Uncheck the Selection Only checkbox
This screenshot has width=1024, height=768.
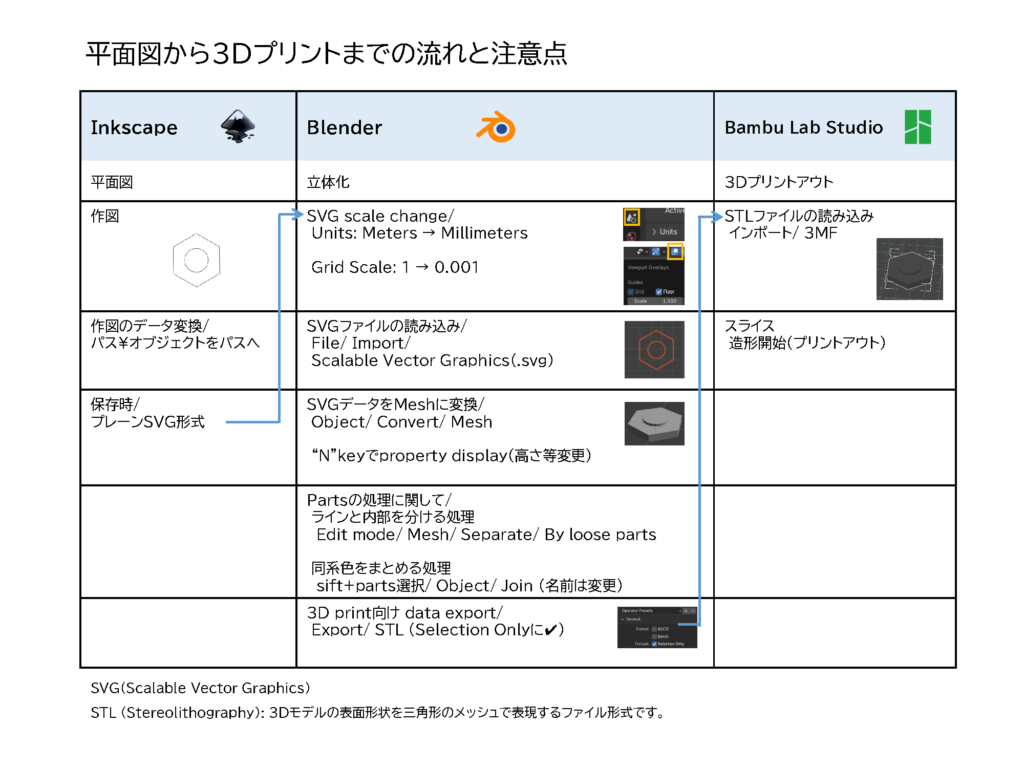pyautogui.click(x=656, y=644)
